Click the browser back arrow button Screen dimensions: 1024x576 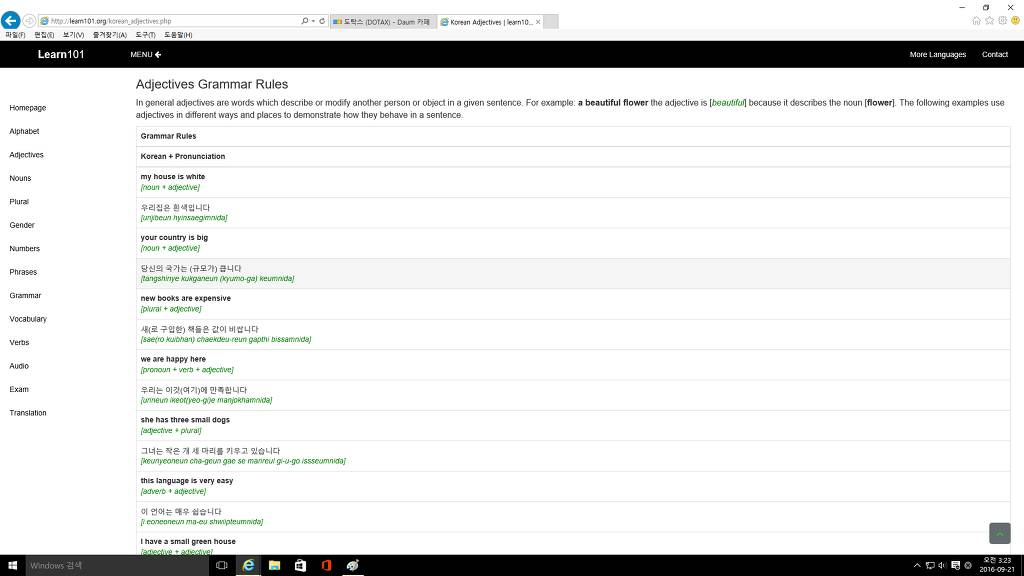tap(11, 21)
